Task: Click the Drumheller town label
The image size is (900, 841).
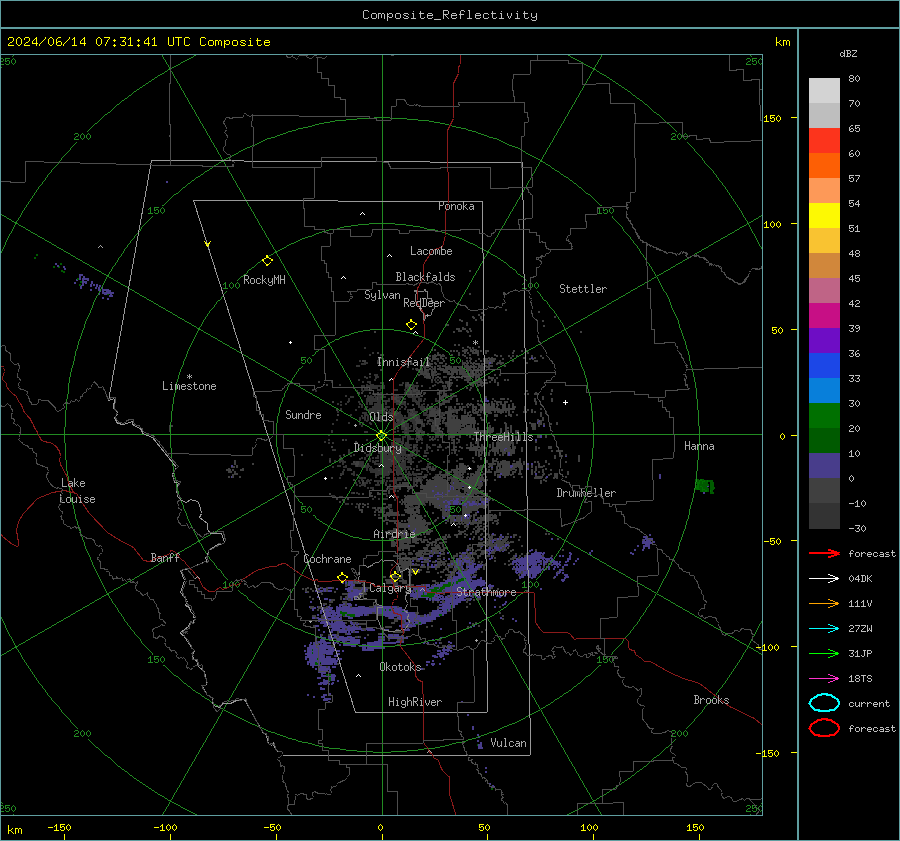Action: pyautogui.click(x=586, y=493)
